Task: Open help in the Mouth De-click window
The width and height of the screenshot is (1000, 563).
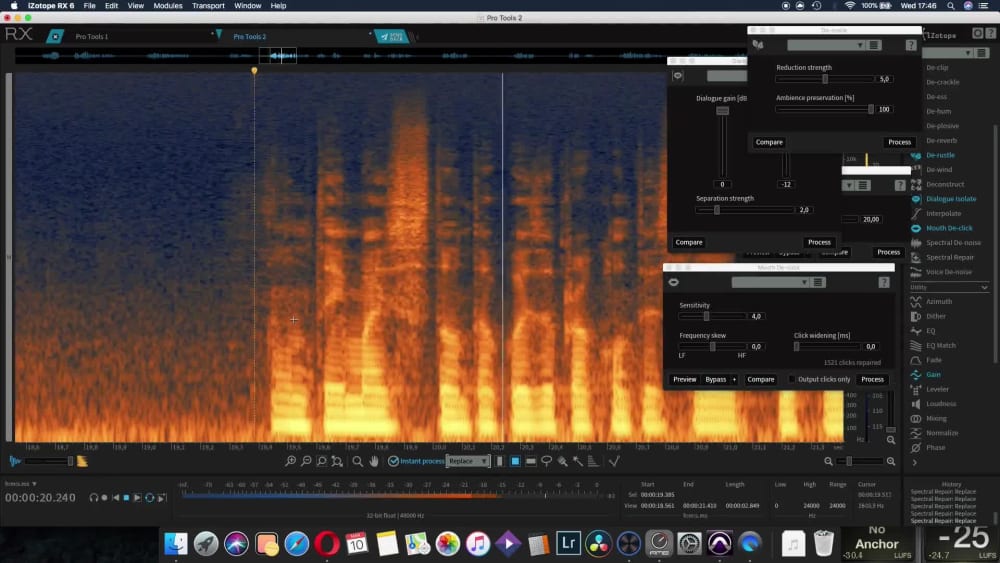Action: click(x=884, y=282)
